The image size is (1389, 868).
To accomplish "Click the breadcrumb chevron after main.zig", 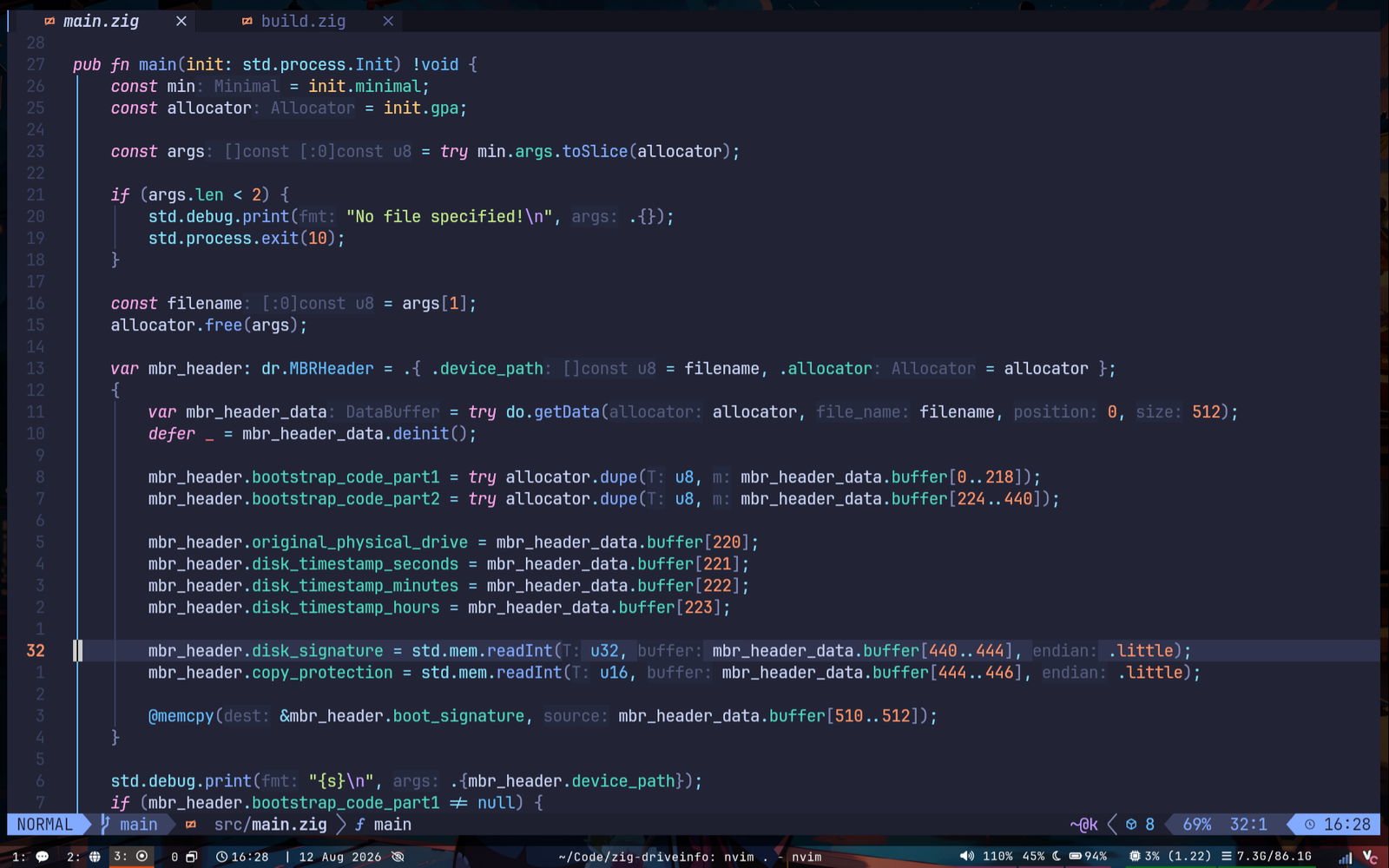I will pos(341,825).
